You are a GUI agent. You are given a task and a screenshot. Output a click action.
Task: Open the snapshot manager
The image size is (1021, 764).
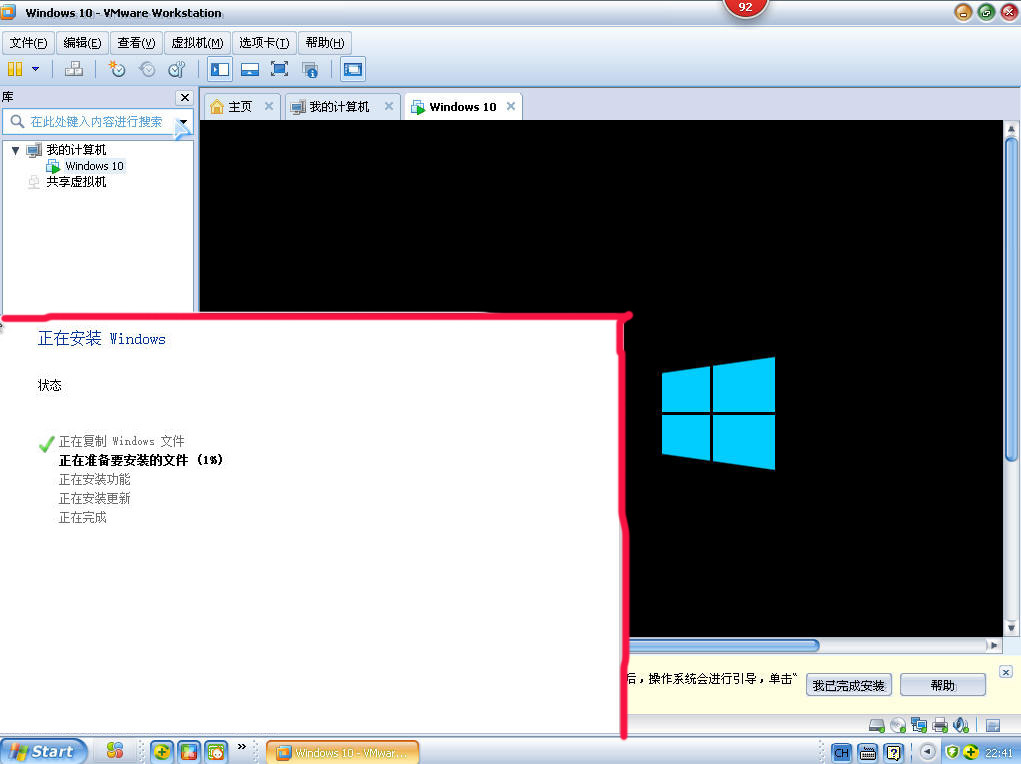coord(177,69)
